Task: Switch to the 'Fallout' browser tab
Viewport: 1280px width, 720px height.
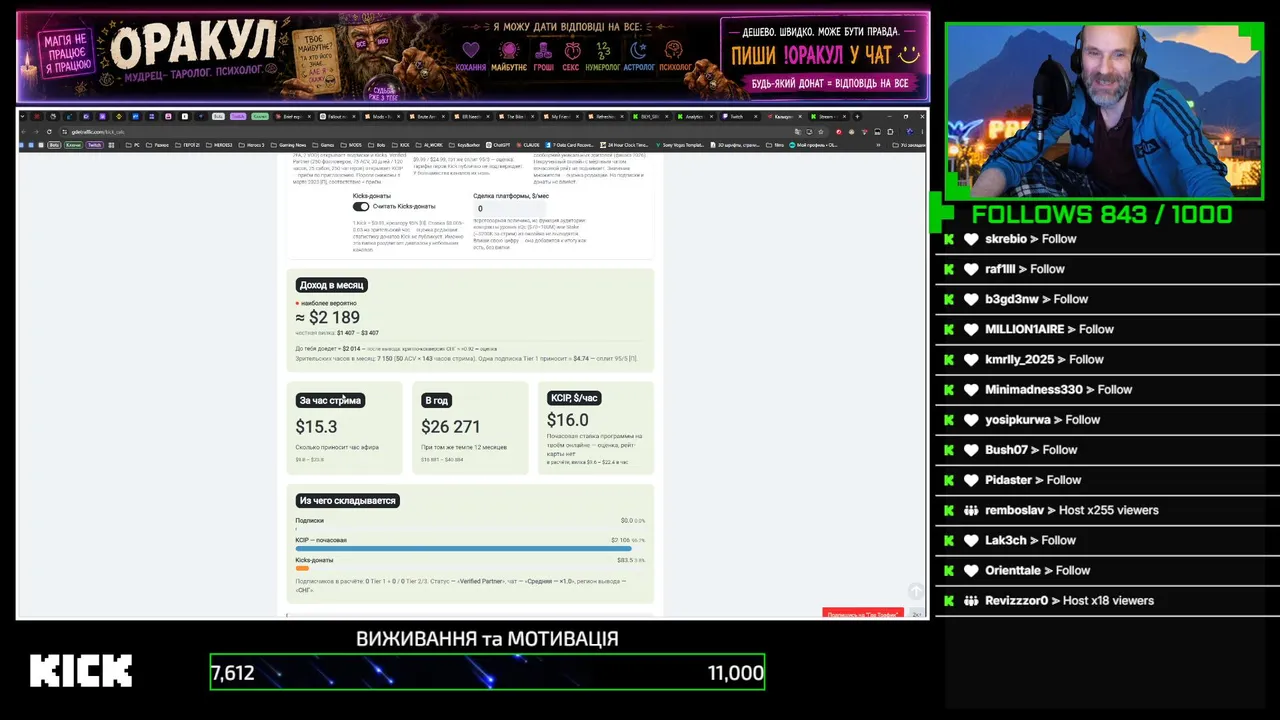Action: [338, 117]
